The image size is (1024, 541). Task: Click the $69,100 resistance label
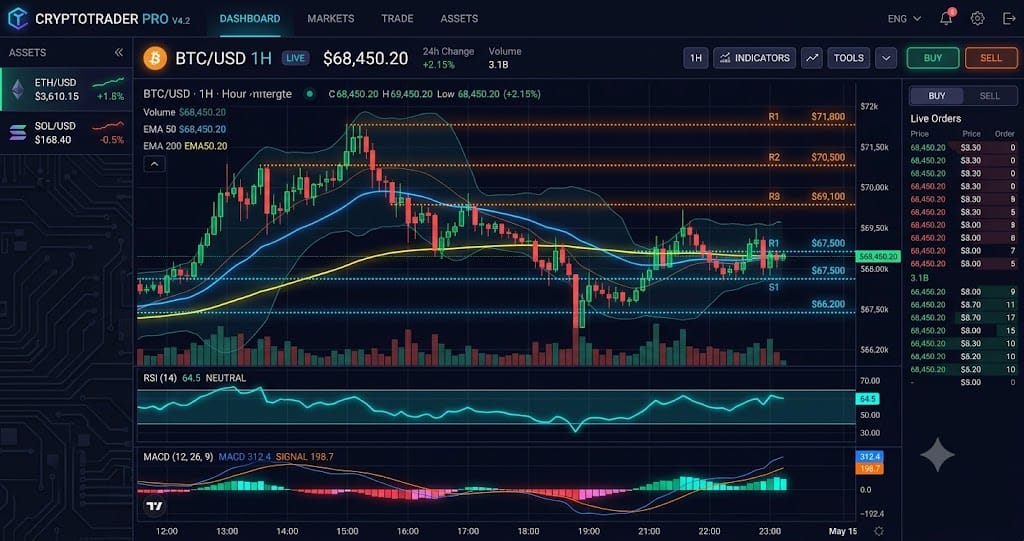828,197
